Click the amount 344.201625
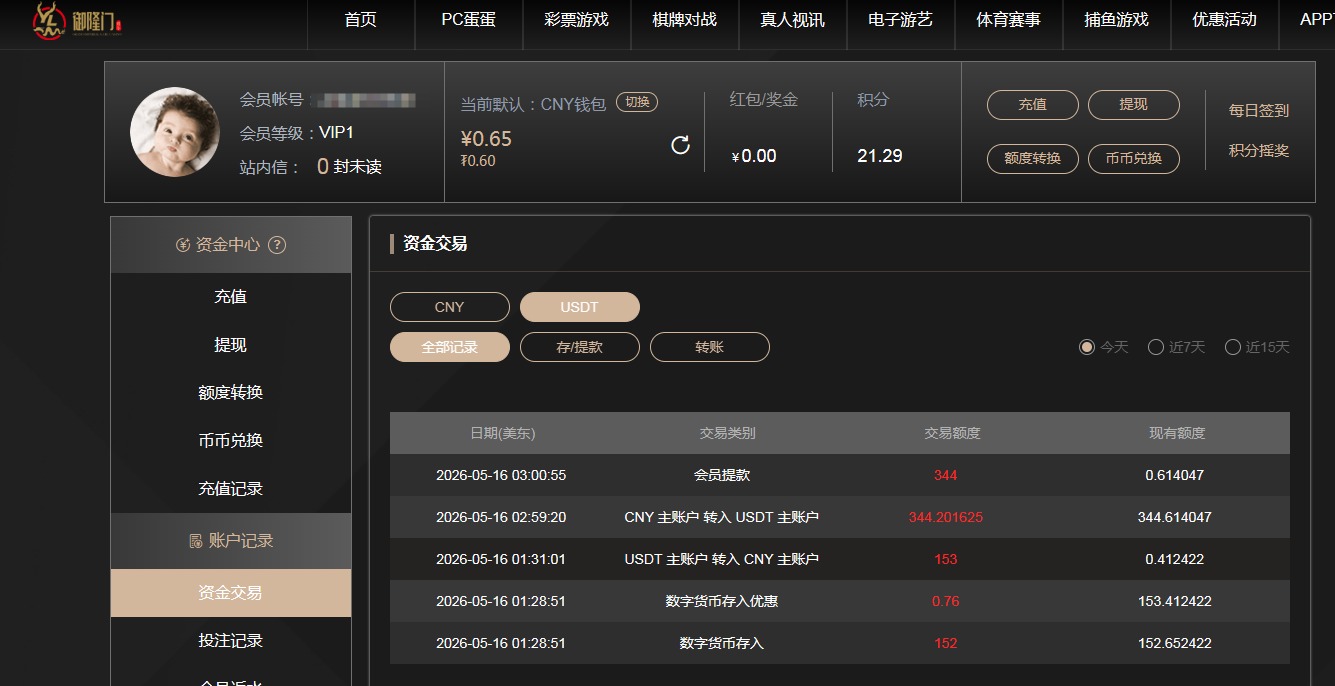 click(x=946, y=518)
